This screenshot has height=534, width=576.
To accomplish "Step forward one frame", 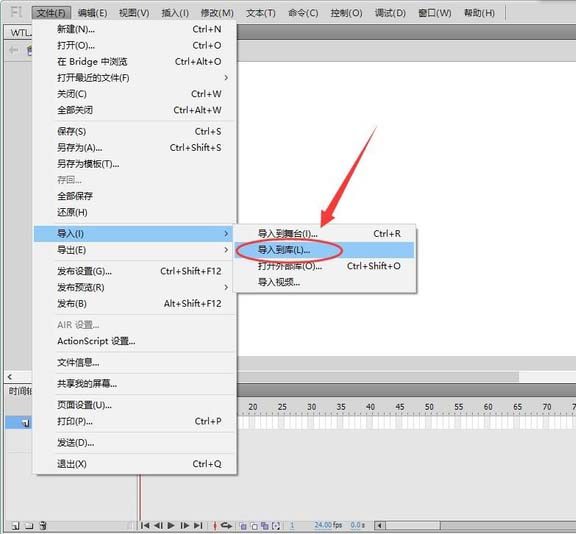I will tap(185, 526).
